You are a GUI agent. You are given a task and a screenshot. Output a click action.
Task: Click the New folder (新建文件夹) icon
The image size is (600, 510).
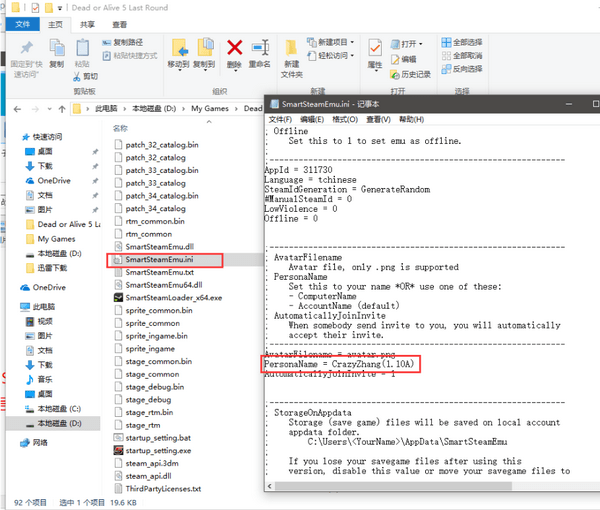pos(291,48)
